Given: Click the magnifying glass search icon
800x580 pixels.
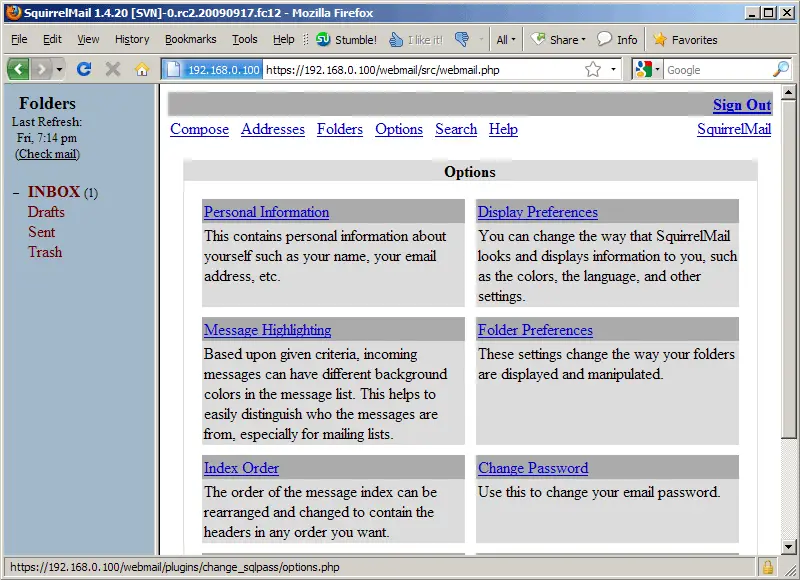Looking at the screenshot, I should click(781, 69).
